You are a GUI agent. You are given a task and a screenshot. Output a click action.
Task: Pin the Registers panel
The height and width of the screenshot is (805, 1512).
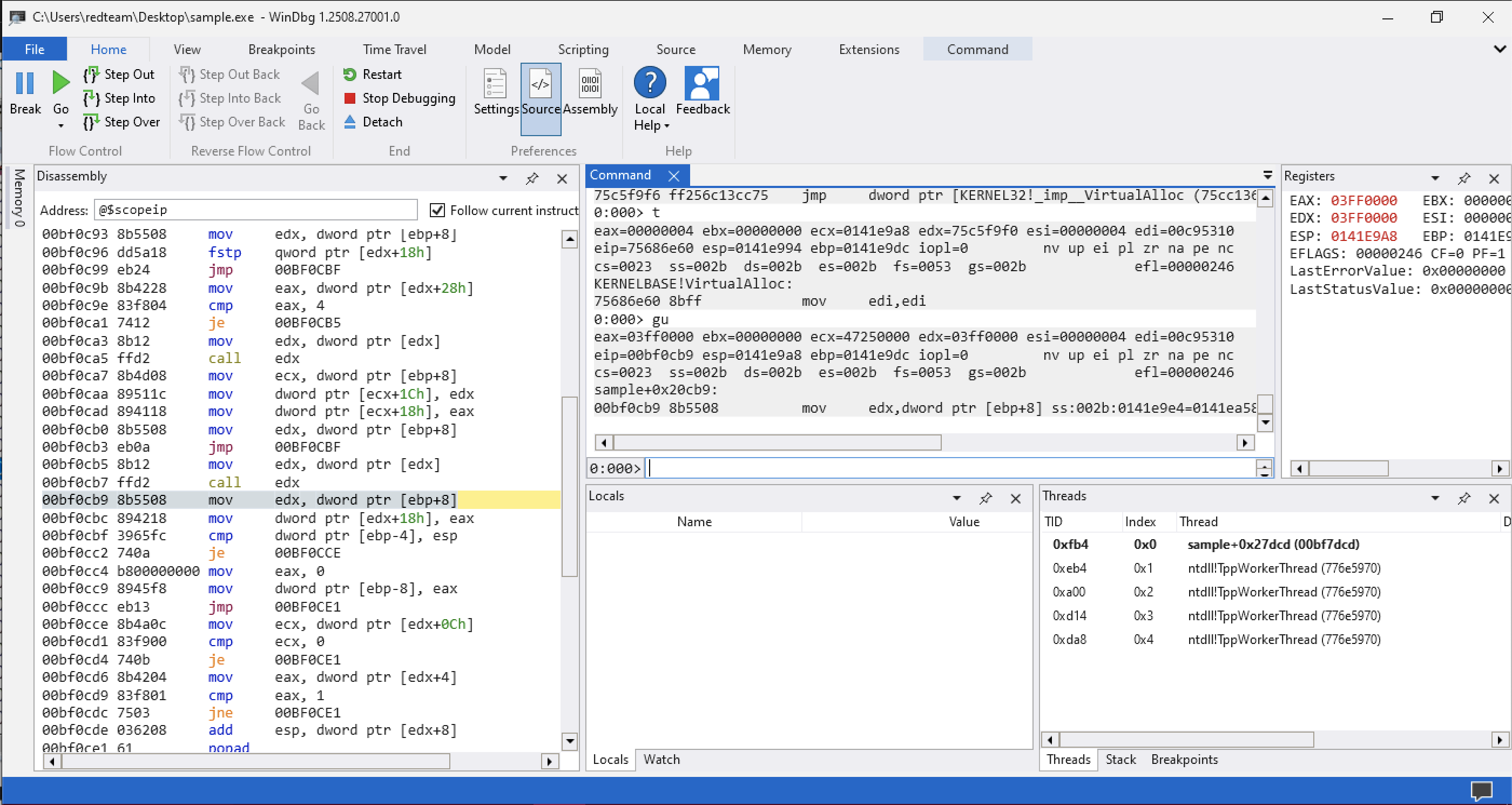point(1464,178)
